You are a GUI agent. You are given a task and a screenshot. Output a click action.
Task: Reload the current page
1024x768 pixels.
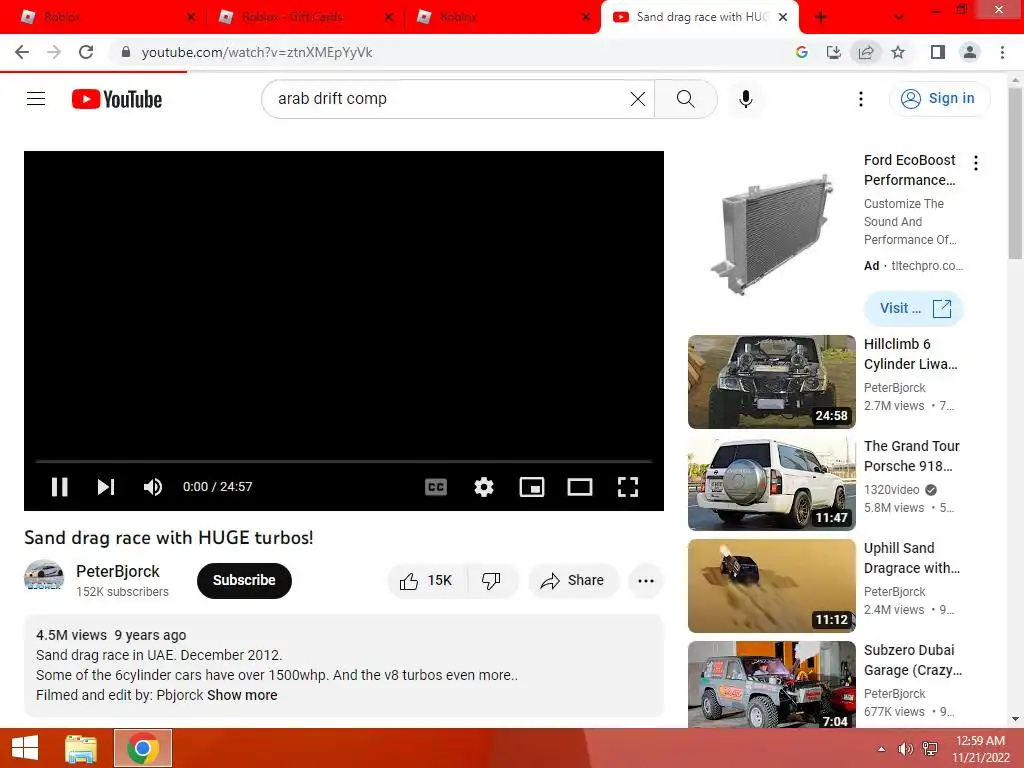pos(86,52)
